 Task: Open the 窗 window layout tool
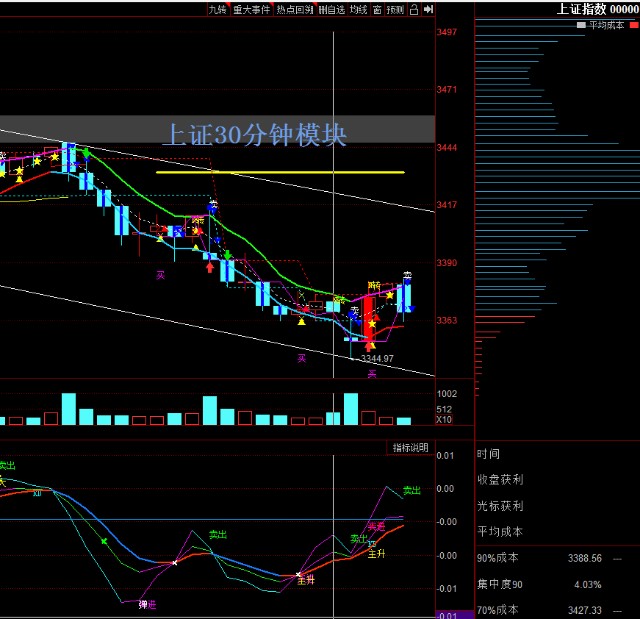pos(376,9)
